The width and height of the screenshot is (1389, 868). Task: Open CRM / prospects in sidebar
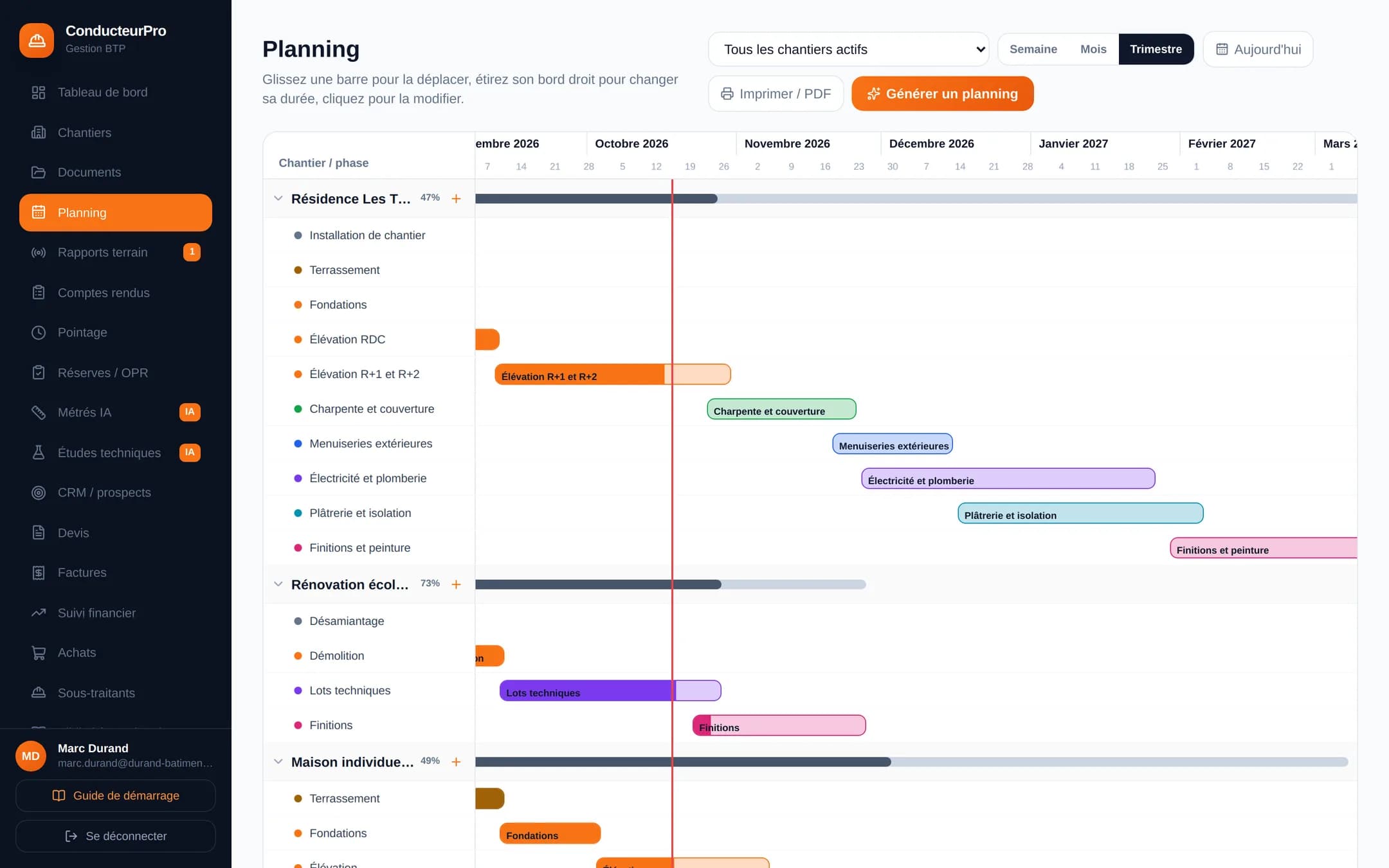116,493
